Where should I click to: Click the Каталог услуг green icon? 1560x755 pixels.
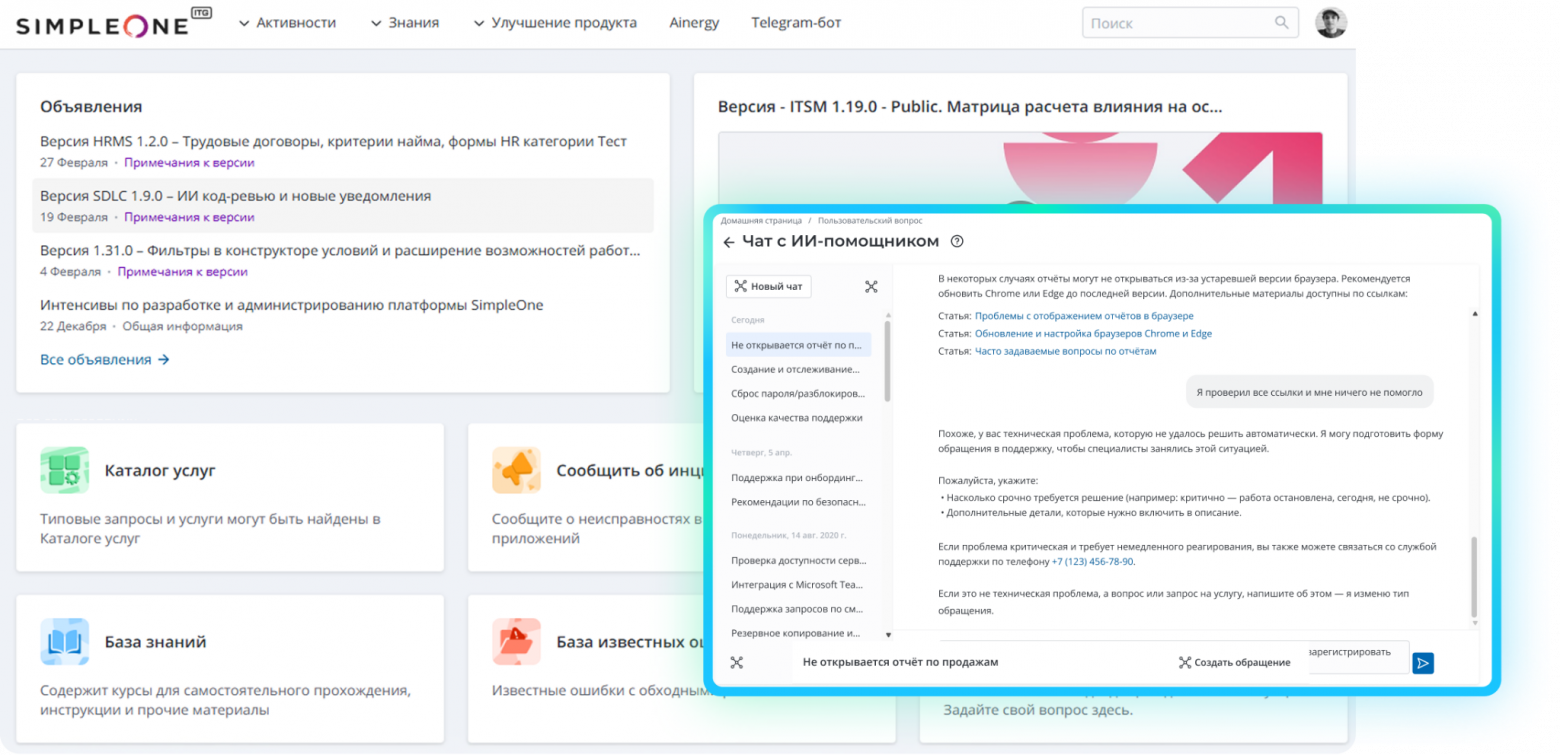pos(65,471)
